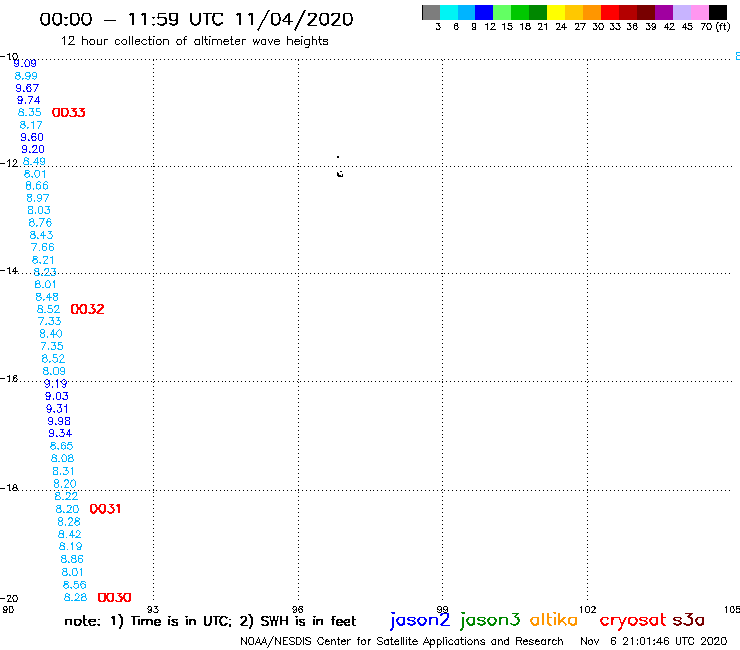Image resolution: width=740 pixels, height=650 pixels.
Task: Click the 9.09 wave height value
Action: tap(25, 64)
